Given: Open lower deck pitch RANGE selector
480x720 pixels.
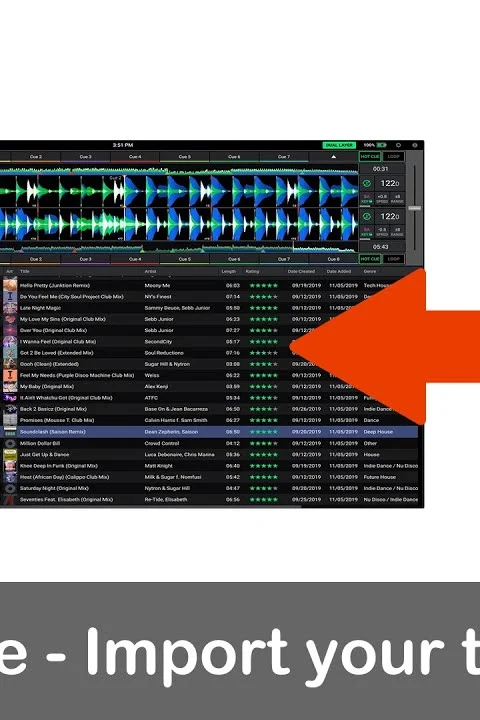Looking at the screenshot, I should 397,232.
